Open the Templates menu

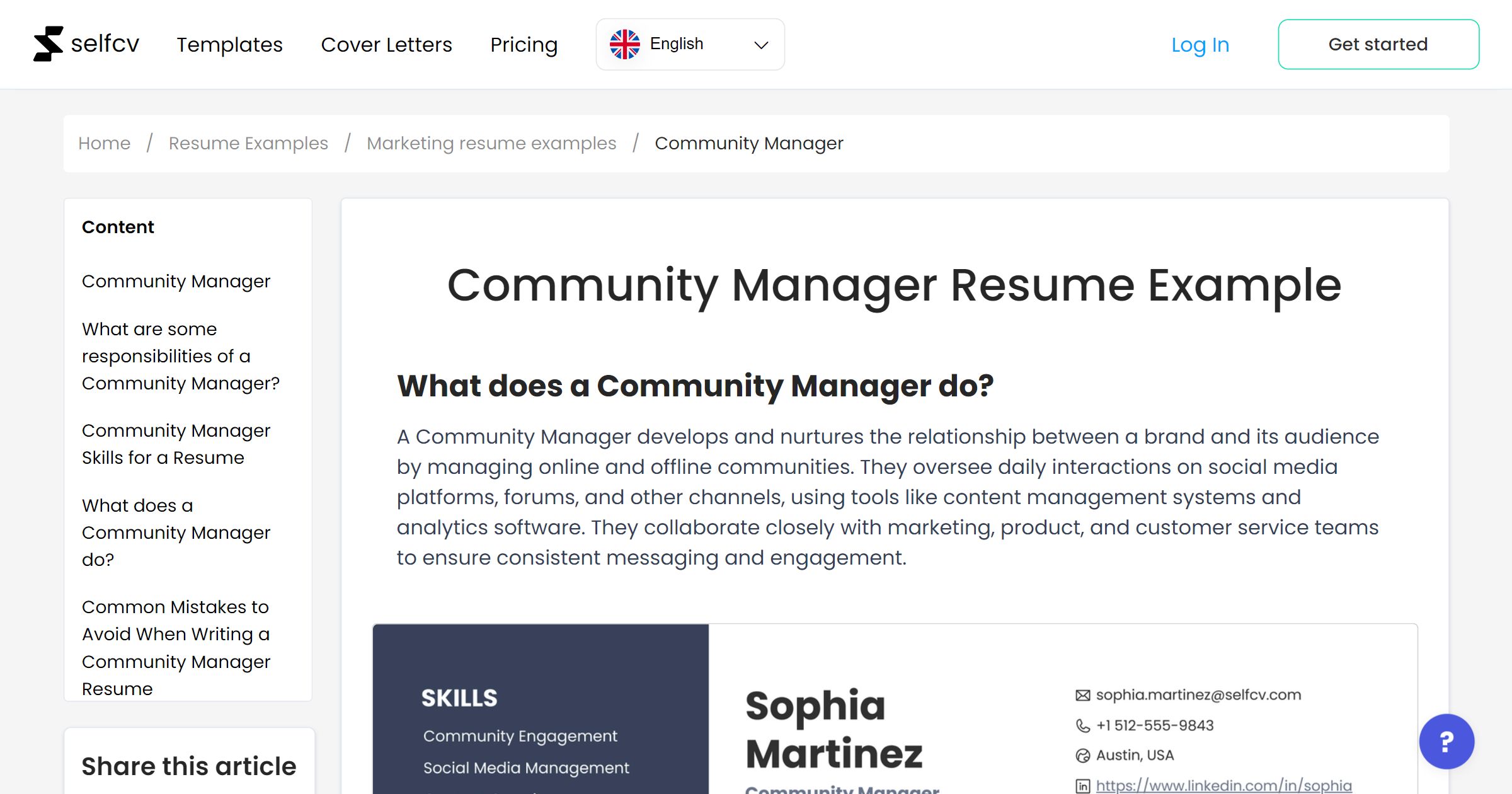[x=229, y=44]
